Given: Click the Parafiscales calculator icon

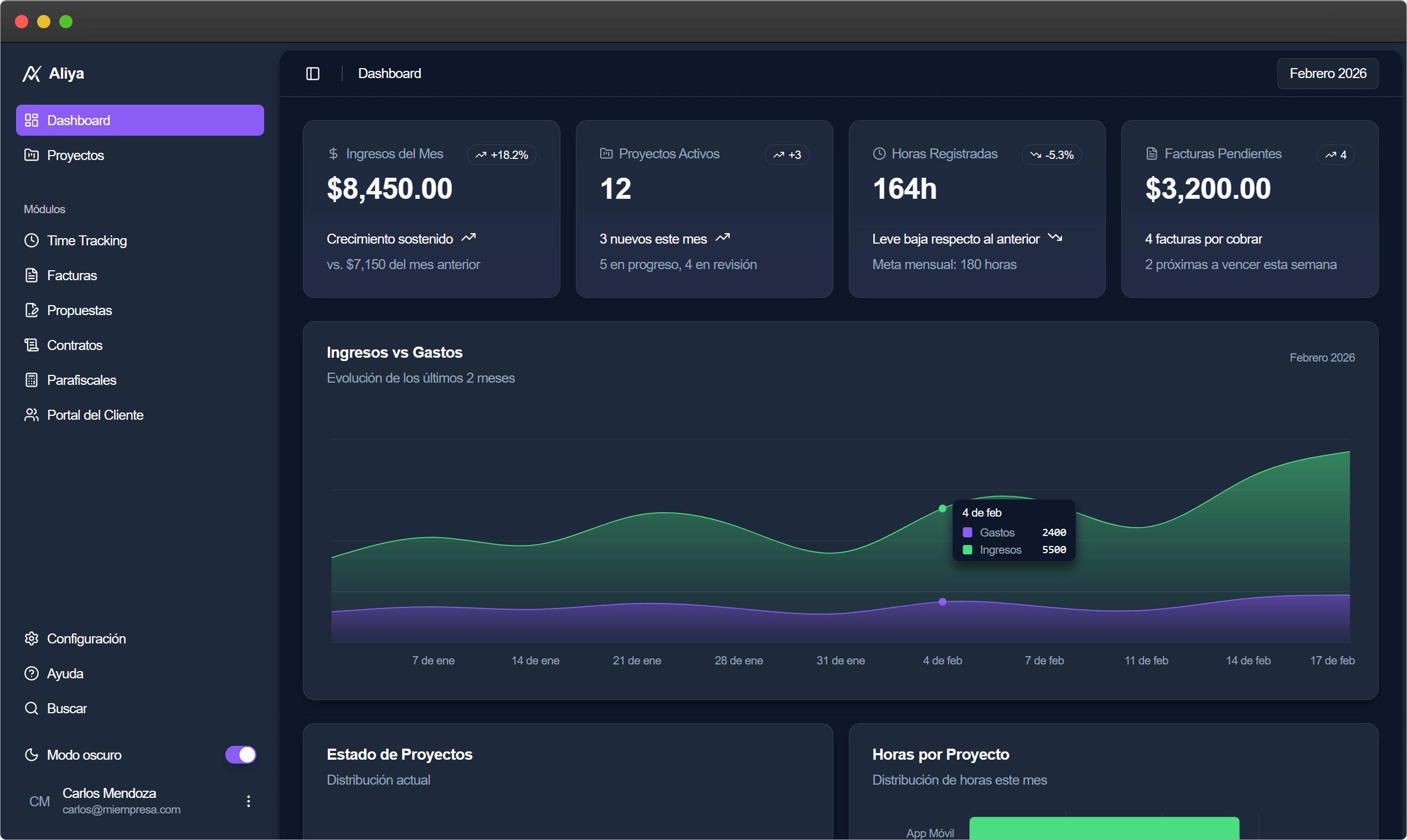Looking at the screenshot, I should 32,380.
